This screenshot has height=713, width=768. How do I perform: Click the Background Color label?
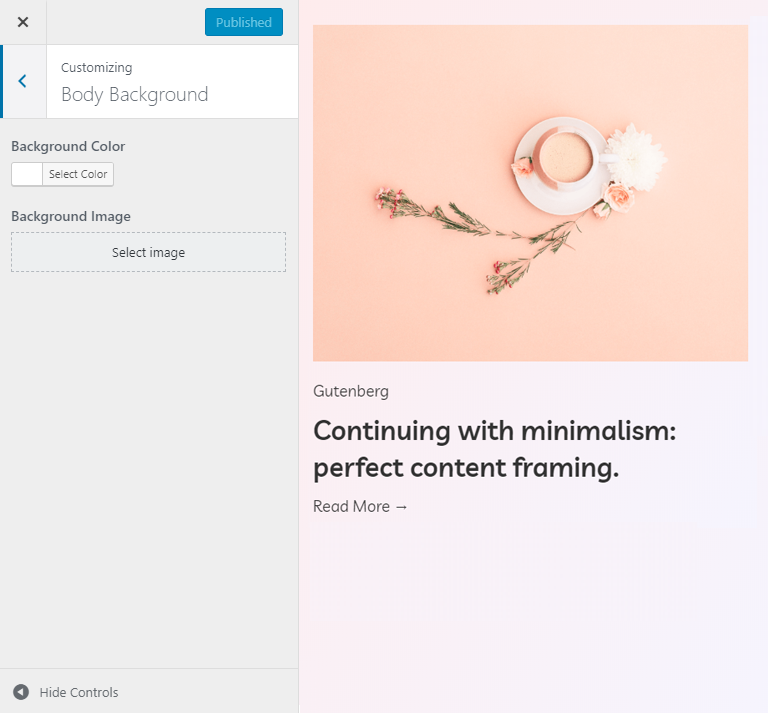coord(68,146)
